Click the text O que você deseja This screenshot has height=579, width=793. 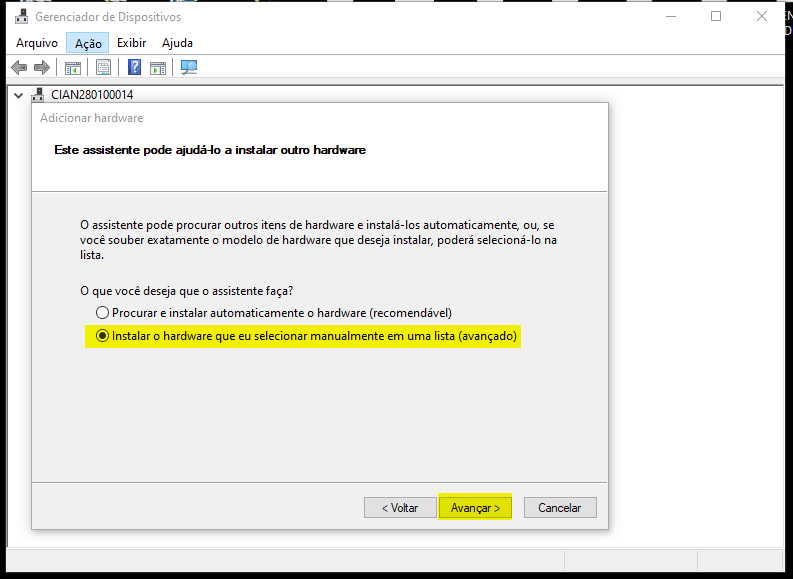[x=187, y=291]
